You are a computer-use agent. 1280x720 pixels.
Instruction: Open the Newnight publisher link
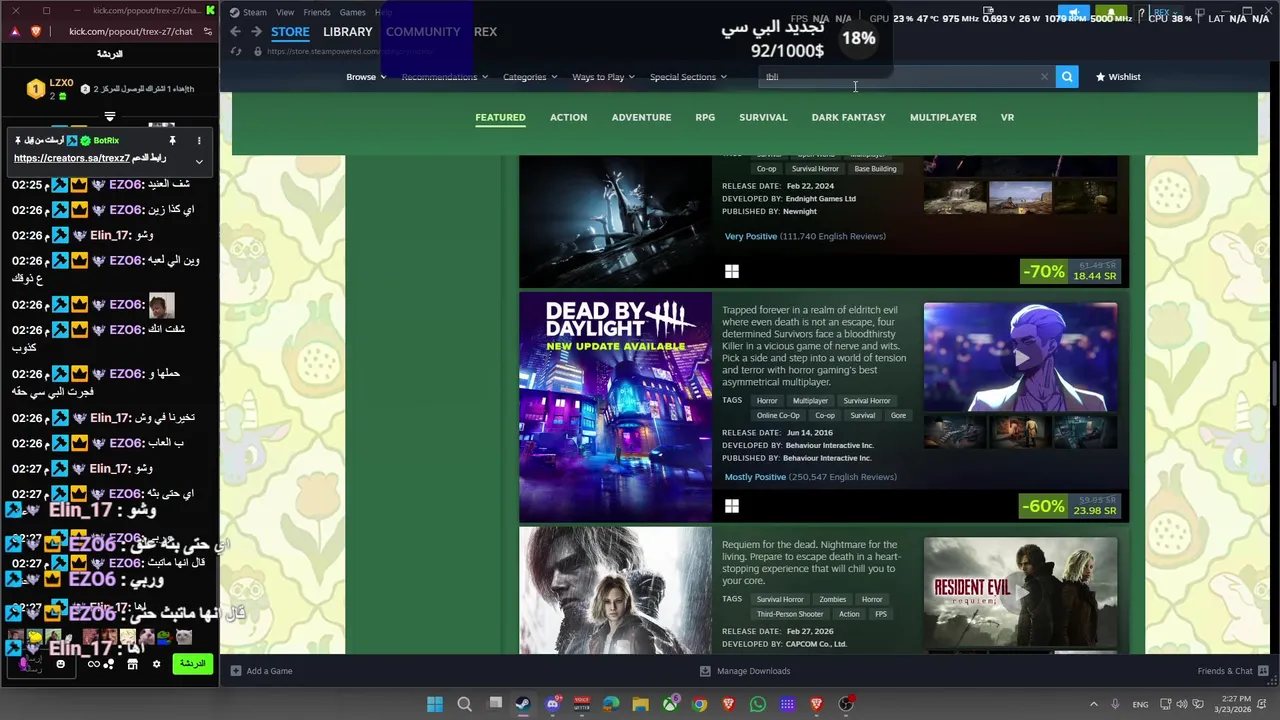(x=800, y=212)
